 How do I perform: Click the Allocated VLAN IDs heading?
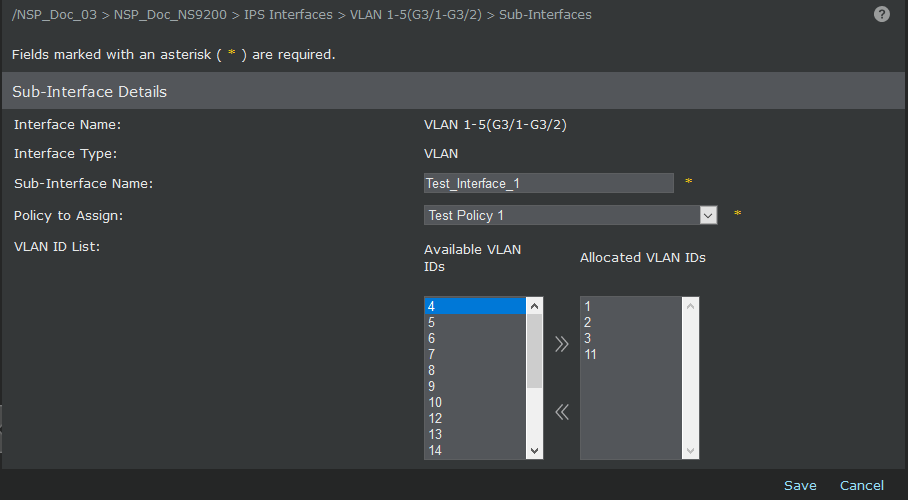pos(643,258)
